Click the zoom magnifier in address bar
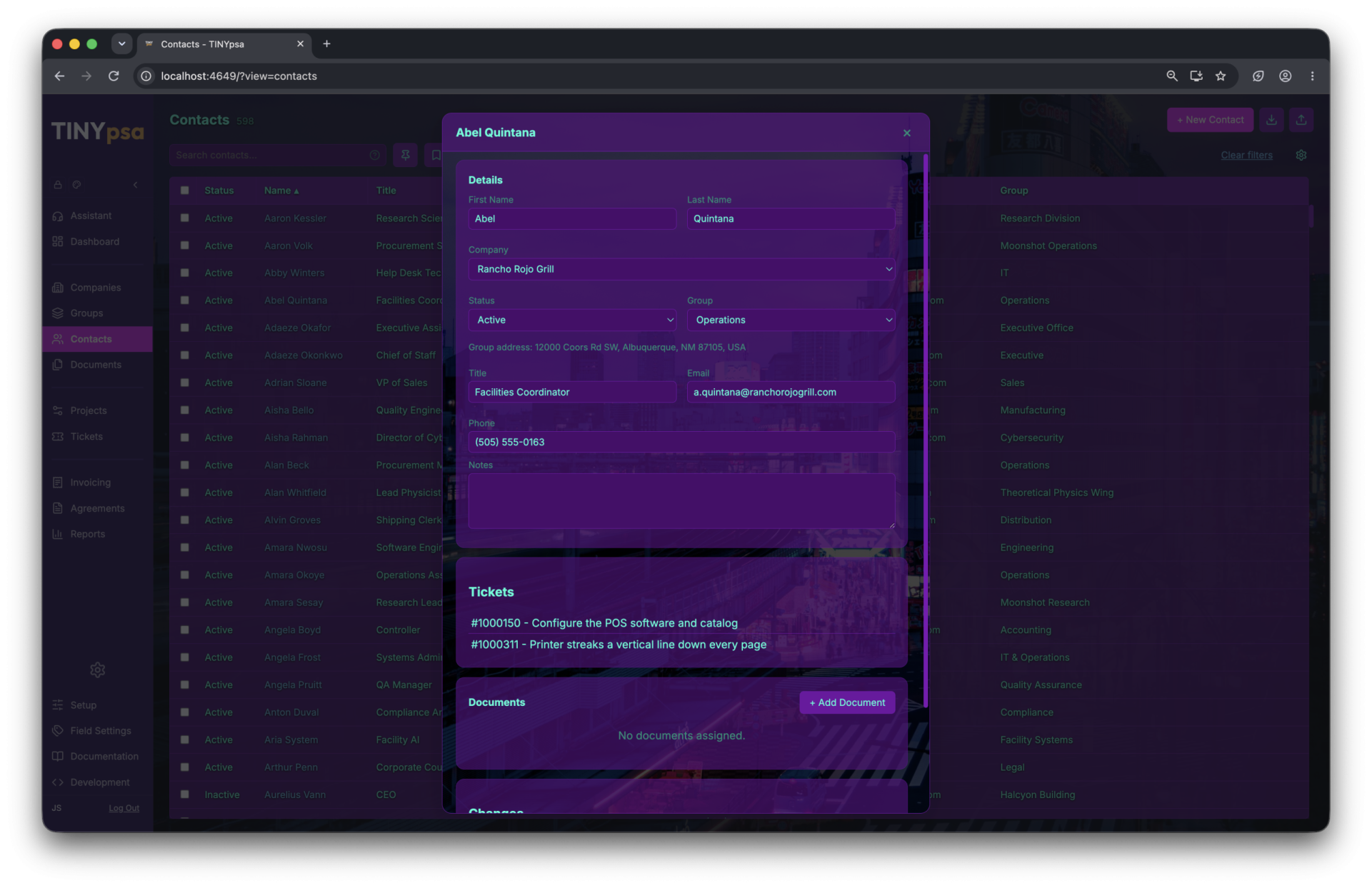The height and width of the screenshot is (888, 1372). pyautogui.click(x=1172, y=76)
